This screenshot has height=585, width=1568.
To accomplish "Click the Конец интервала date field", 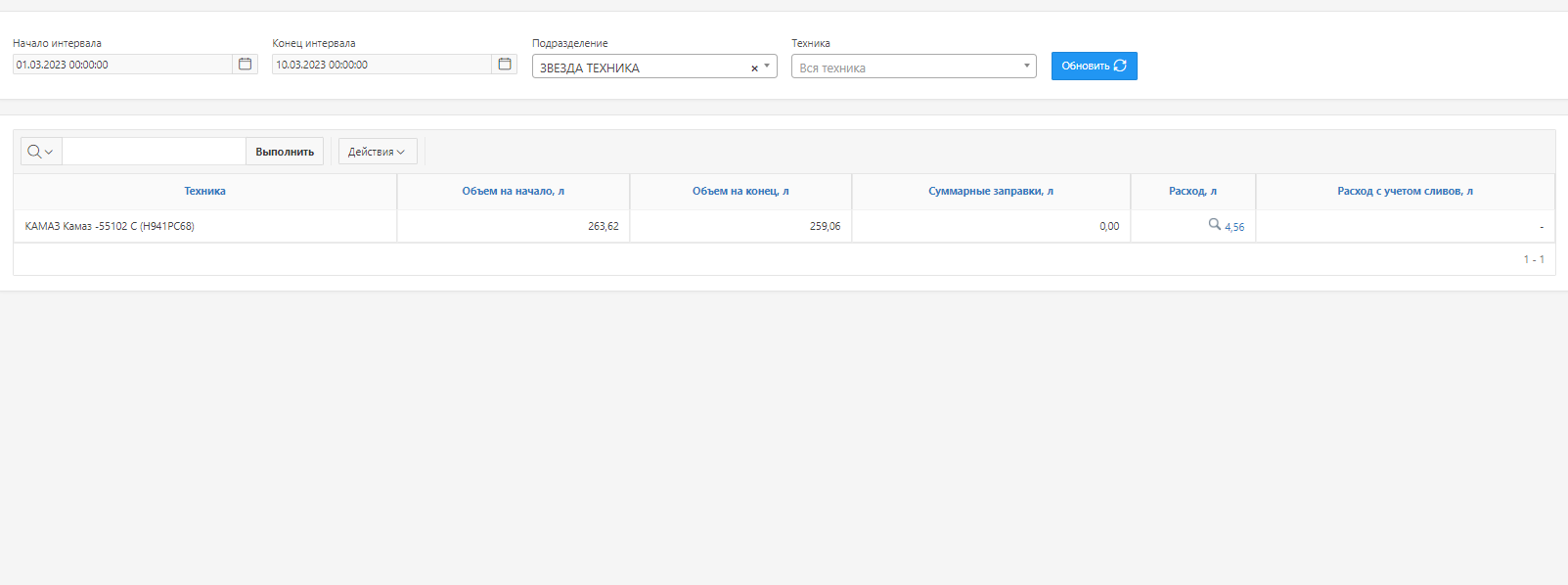I will 381,65.
